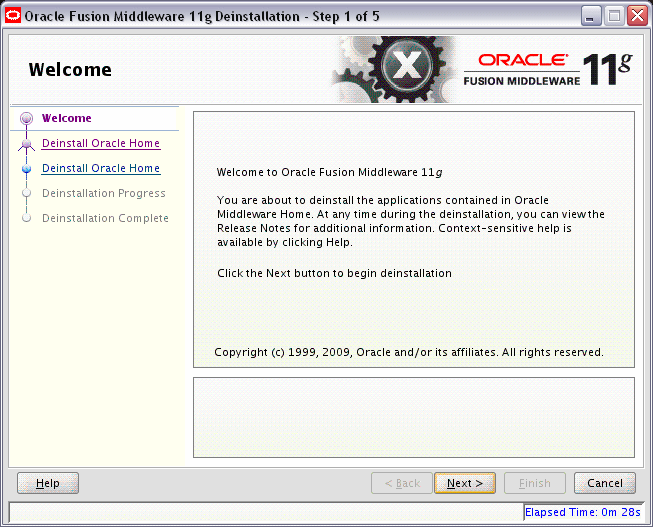The image size is (653, 527).
Task: Click the Next button
Action: click(x=465, y=483)
